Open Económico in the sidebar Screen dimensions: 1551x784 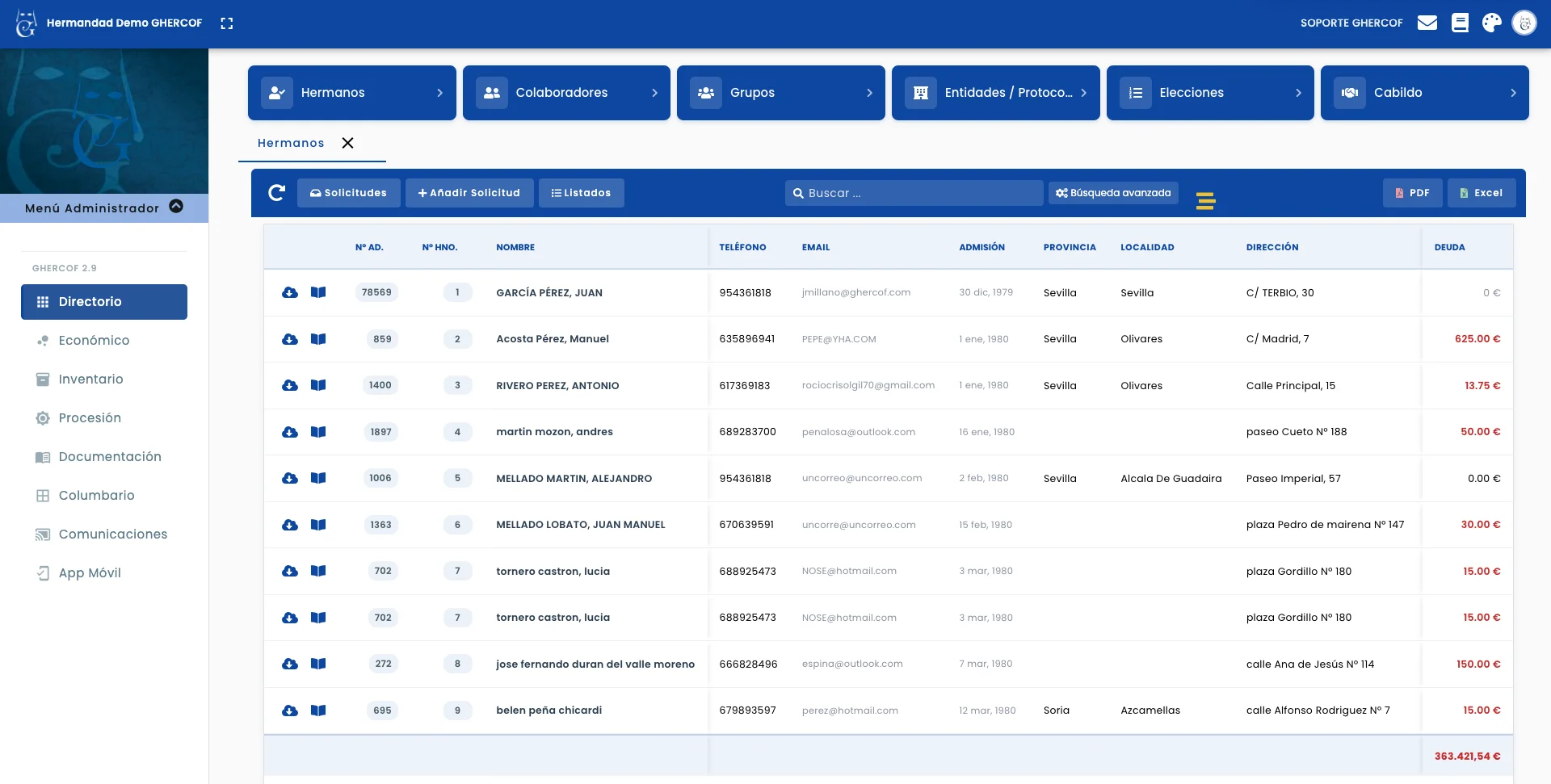click(104, 341)
